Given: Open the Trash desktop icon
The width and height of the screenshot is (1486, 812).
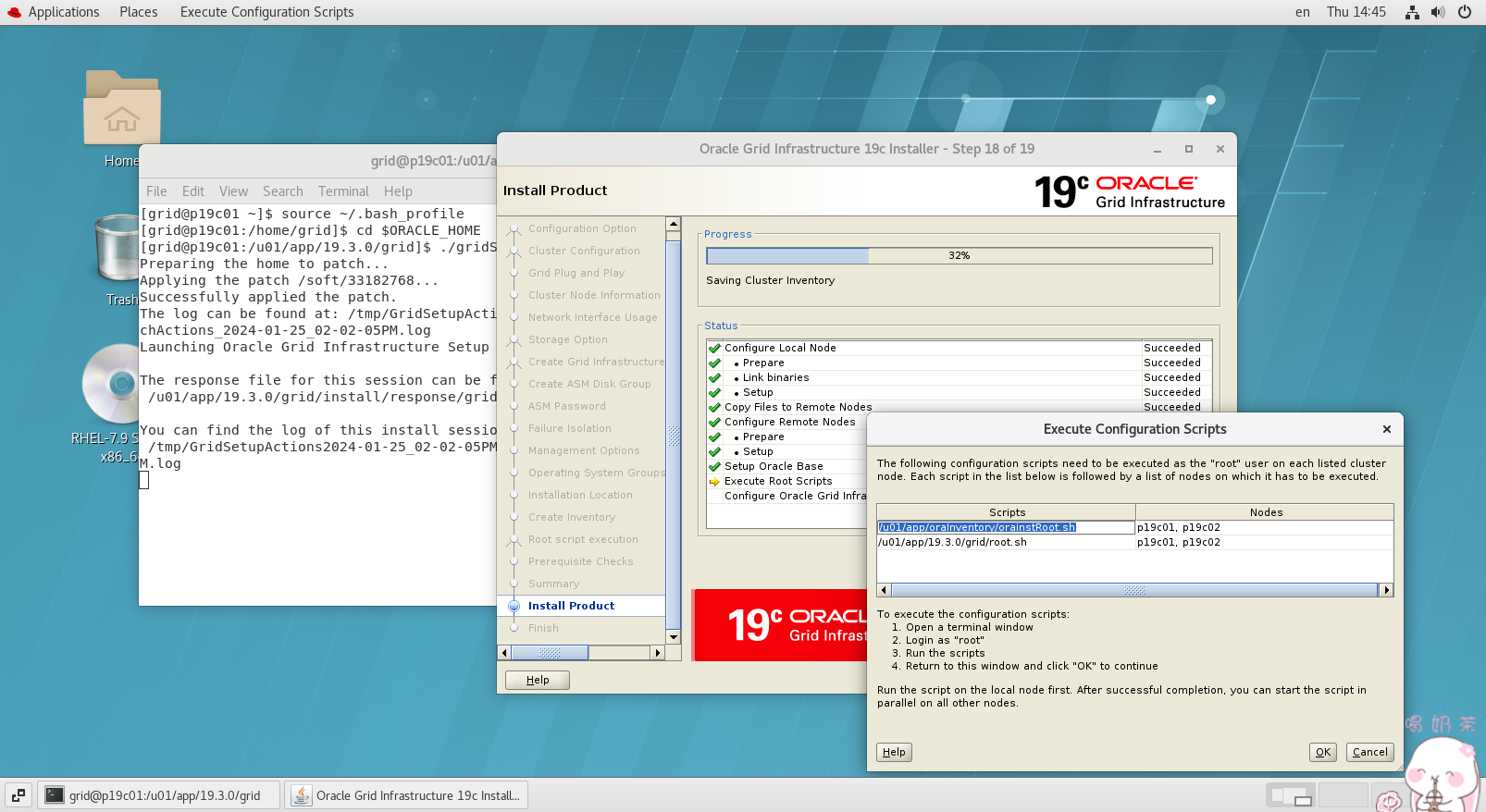Looking at the screenshot, I should [118, 248].
